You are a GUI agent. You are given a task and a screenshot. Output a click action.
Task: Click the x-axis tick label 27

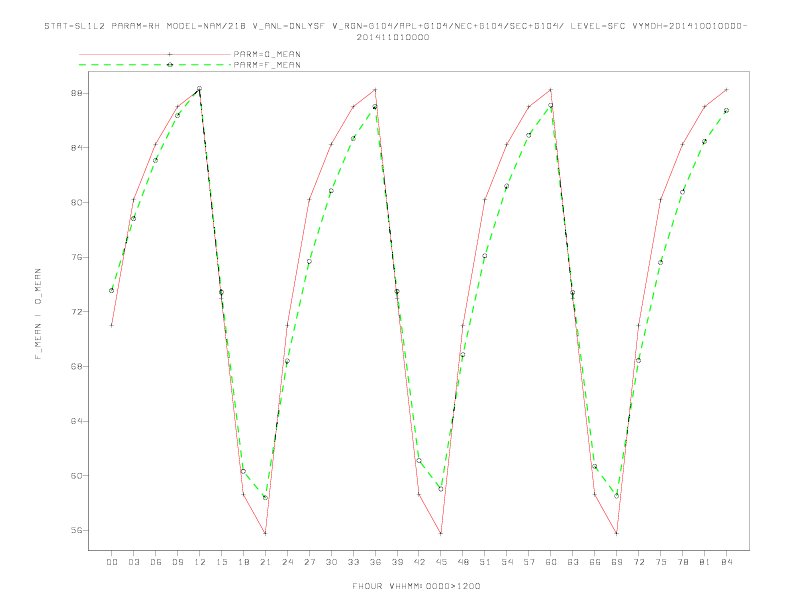coord(309,562)
